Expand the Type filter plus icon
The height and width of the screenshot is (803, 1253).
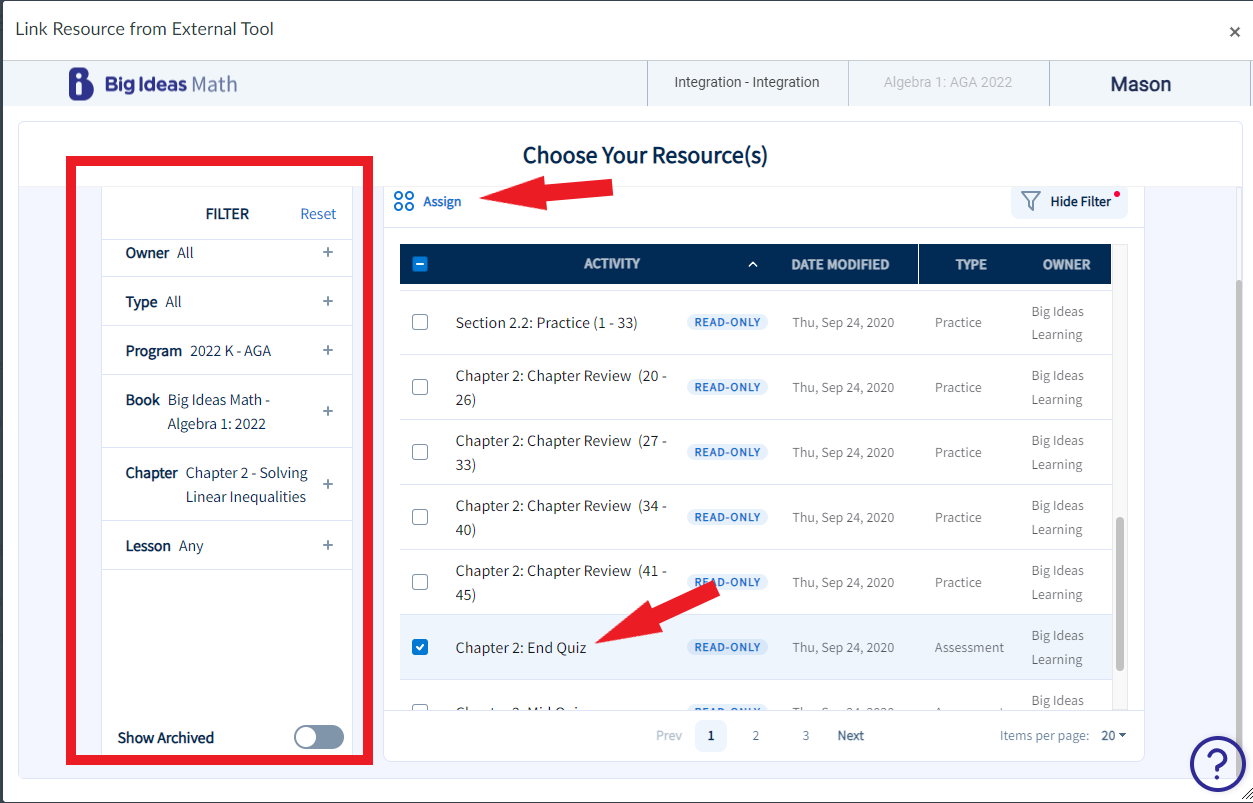click(x=327, y=302)
